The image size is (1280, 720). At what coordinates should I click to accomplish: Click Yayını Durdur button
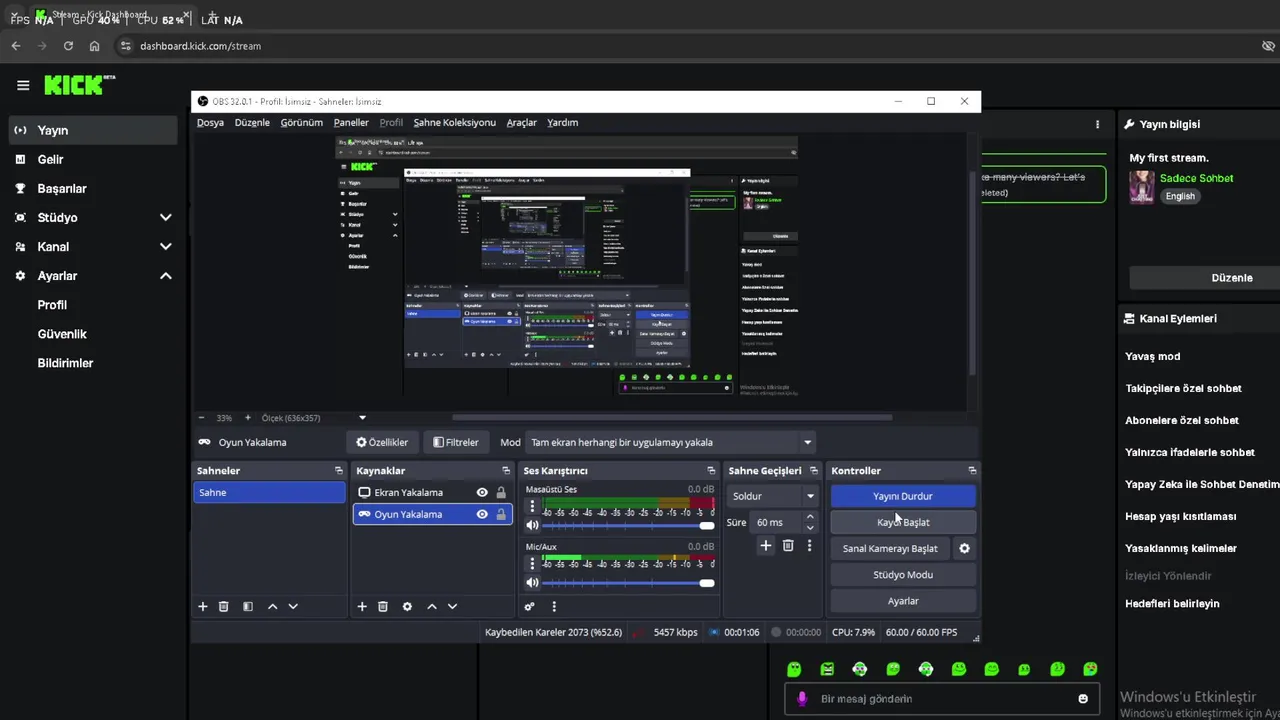[903, 496]
